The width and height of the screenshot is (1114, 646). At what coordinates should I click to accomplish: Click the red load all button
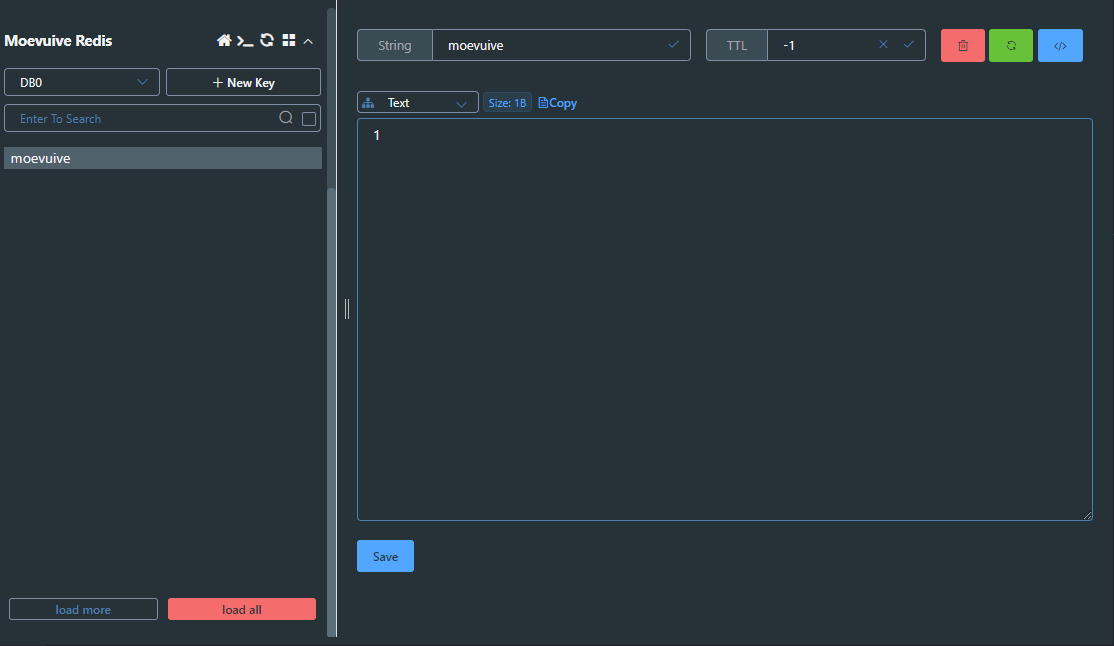242,609
